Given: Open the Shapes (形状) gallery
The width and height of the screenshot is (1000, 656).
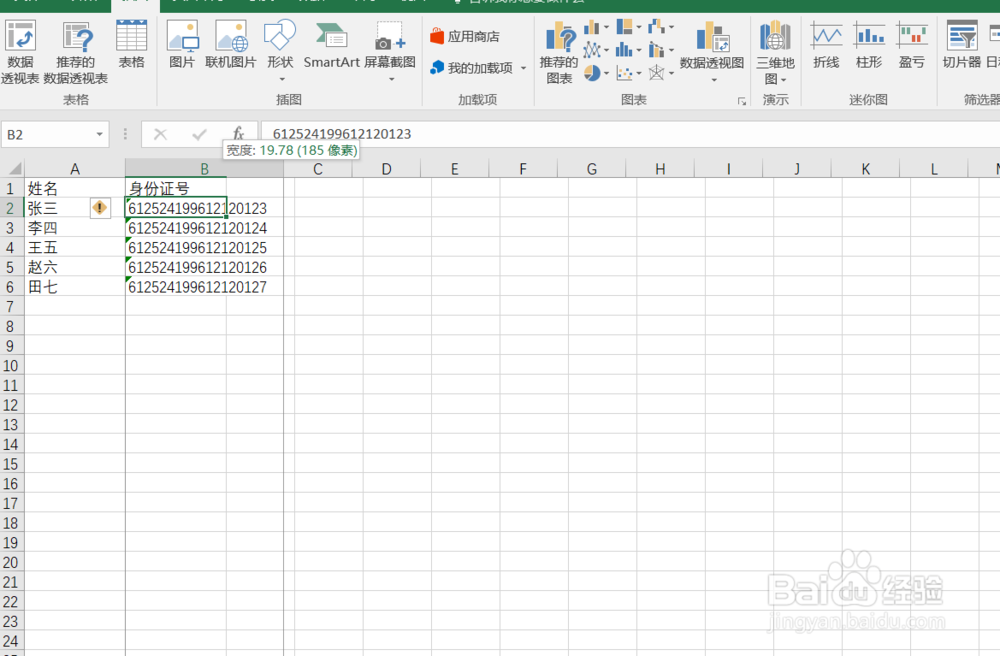Looking at the screenshot, I should click(280, 51).
